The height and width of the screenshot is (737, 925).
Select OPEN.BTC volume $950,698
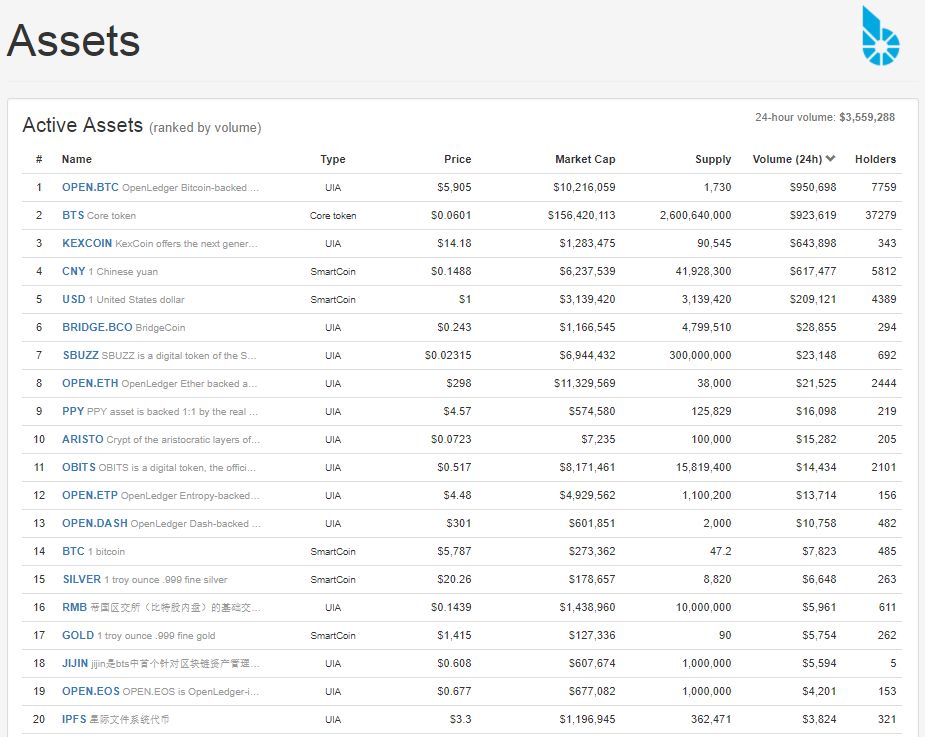point(813,188)
